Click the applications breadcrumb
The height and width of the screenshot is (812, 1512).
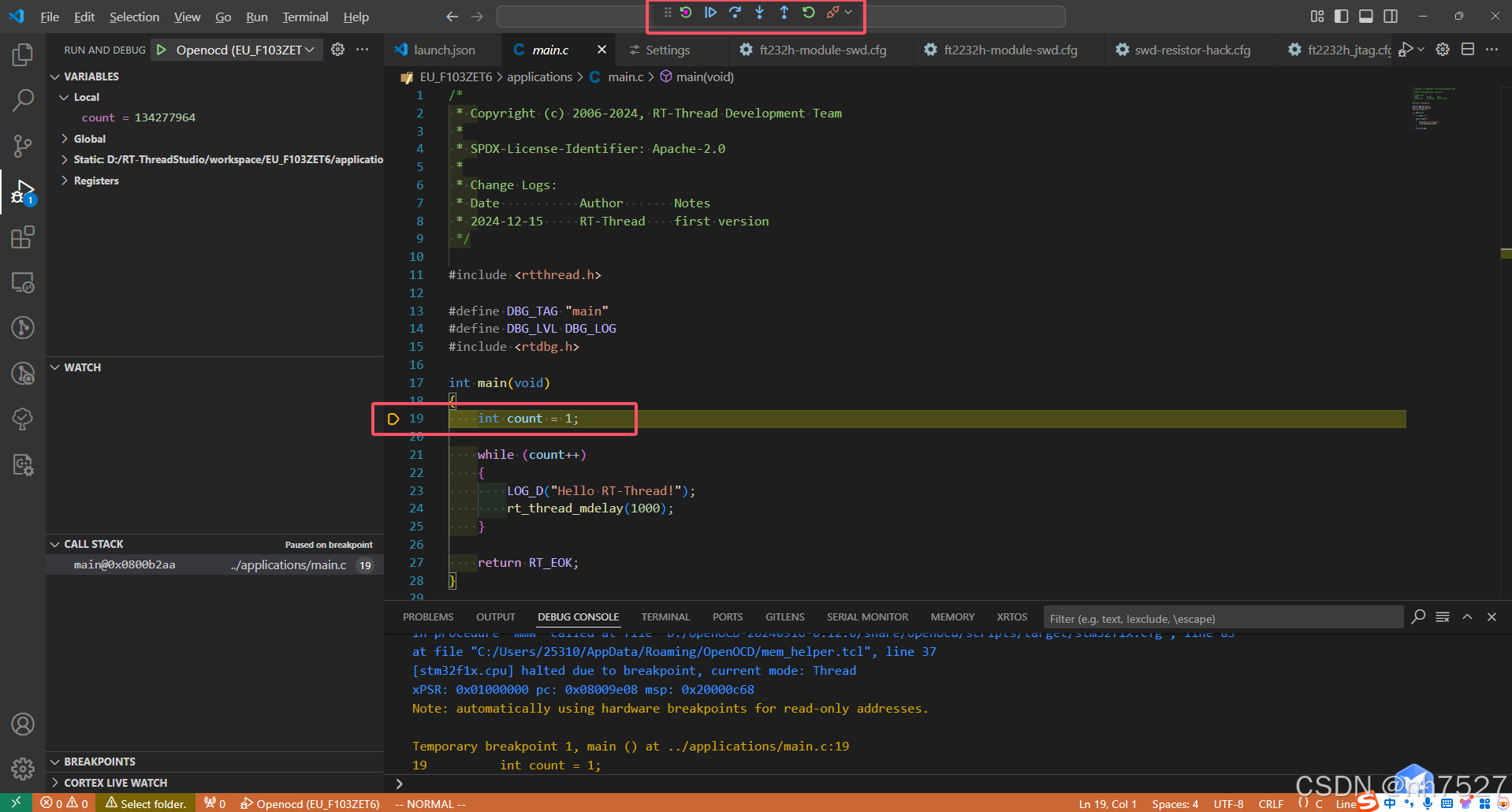tap(539, 76)
